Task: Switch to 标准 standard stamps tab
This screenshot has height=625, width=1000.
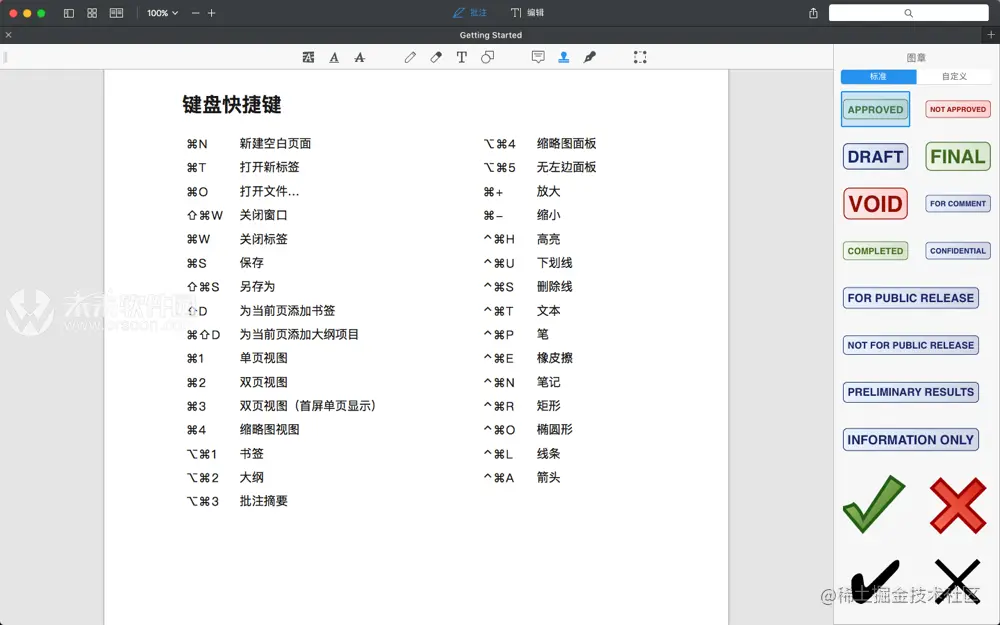Action: pyautogui.click(x=879, y=77)
